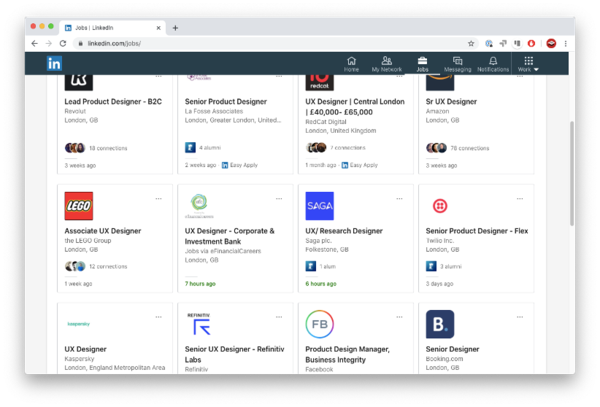
Task: Open options menu on Product Design Manager card
Action: pyautogui.click(x=399, y=317)
